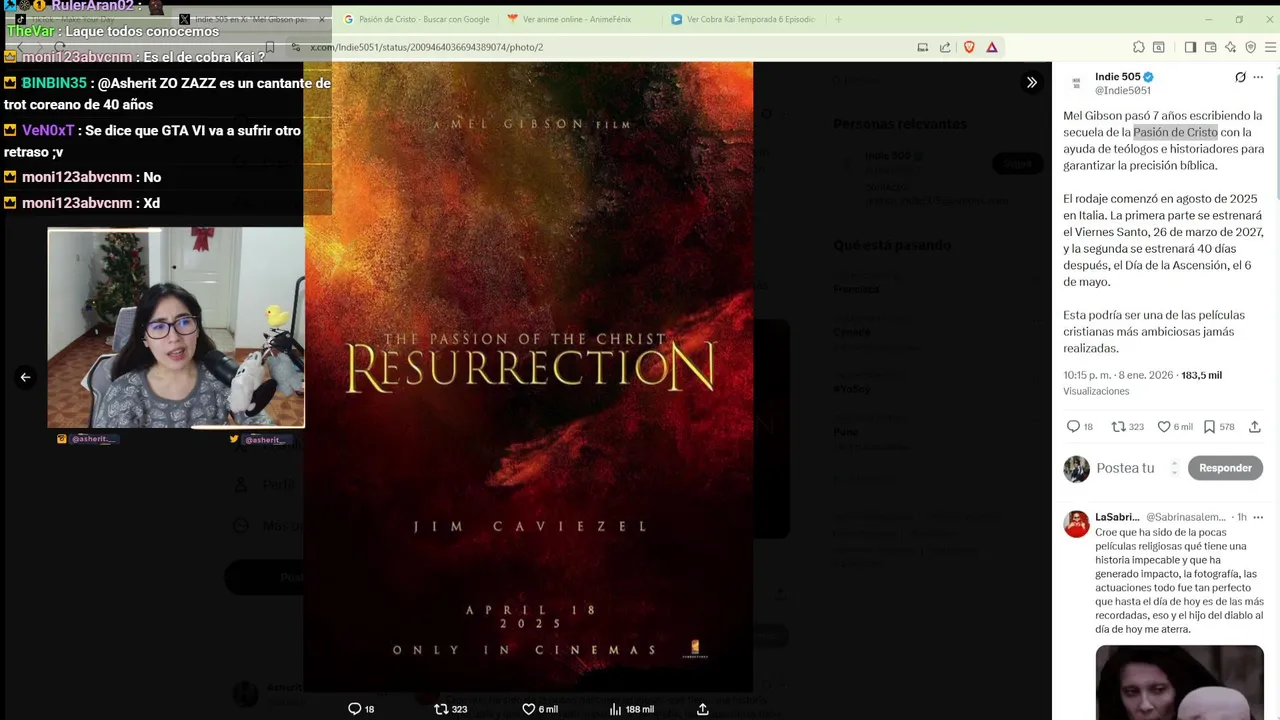Click share page icon in address bar

(x=945, y=47)
